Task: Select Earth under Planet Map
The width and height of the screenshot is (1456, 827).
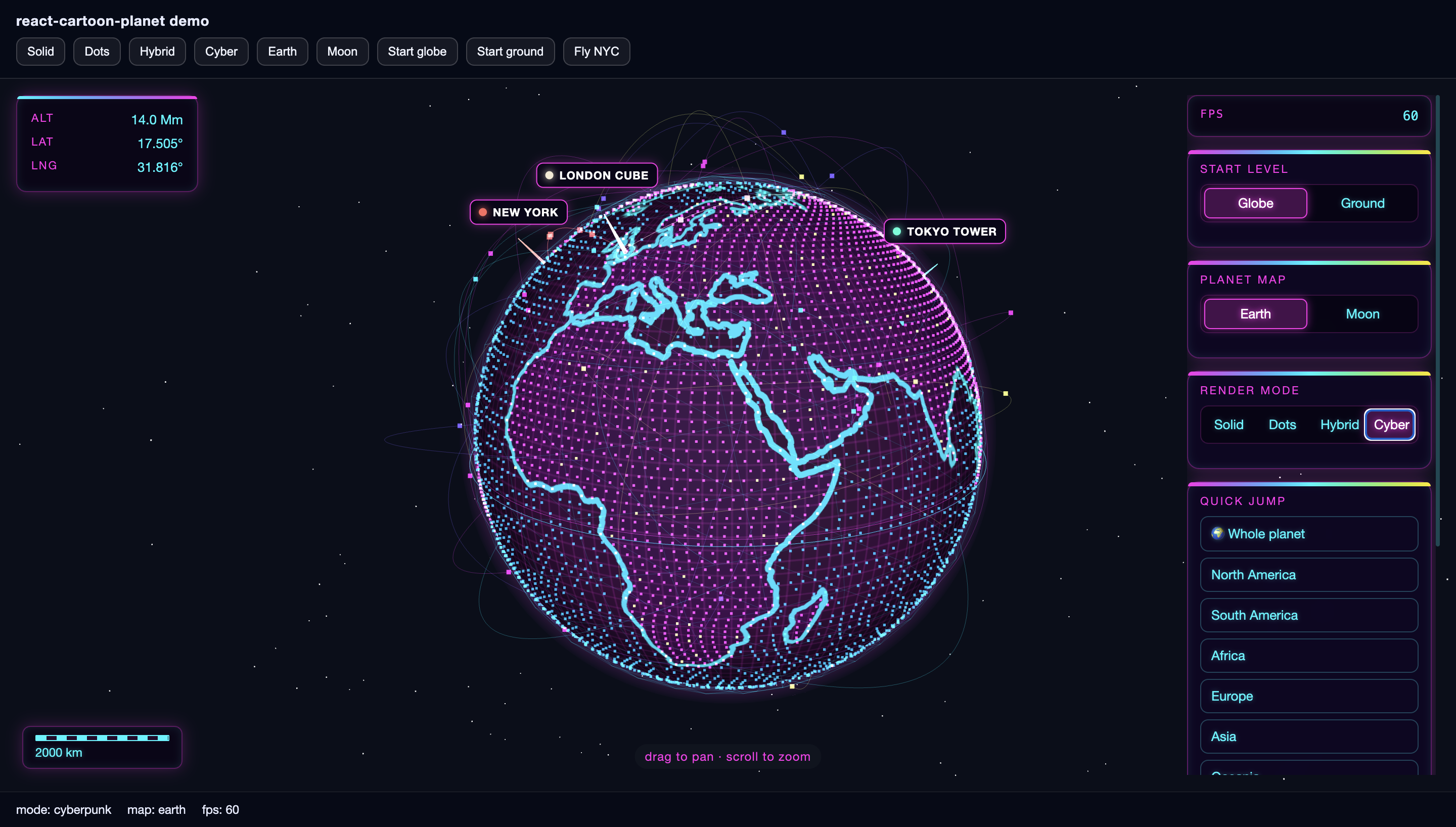Action: [x=1255, y=314]
